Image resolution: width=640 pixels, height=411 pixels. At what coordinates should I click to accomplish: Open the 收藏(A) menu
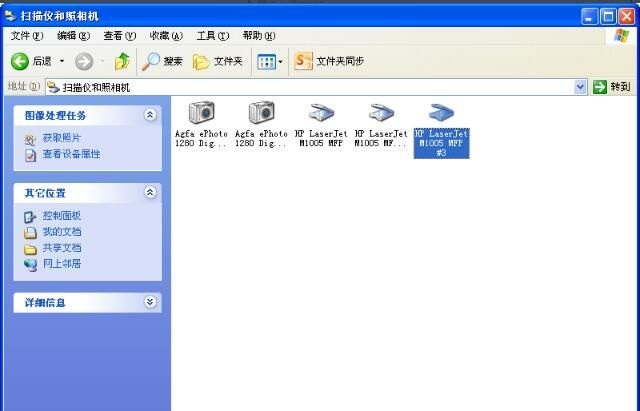(x=166, y=36)
